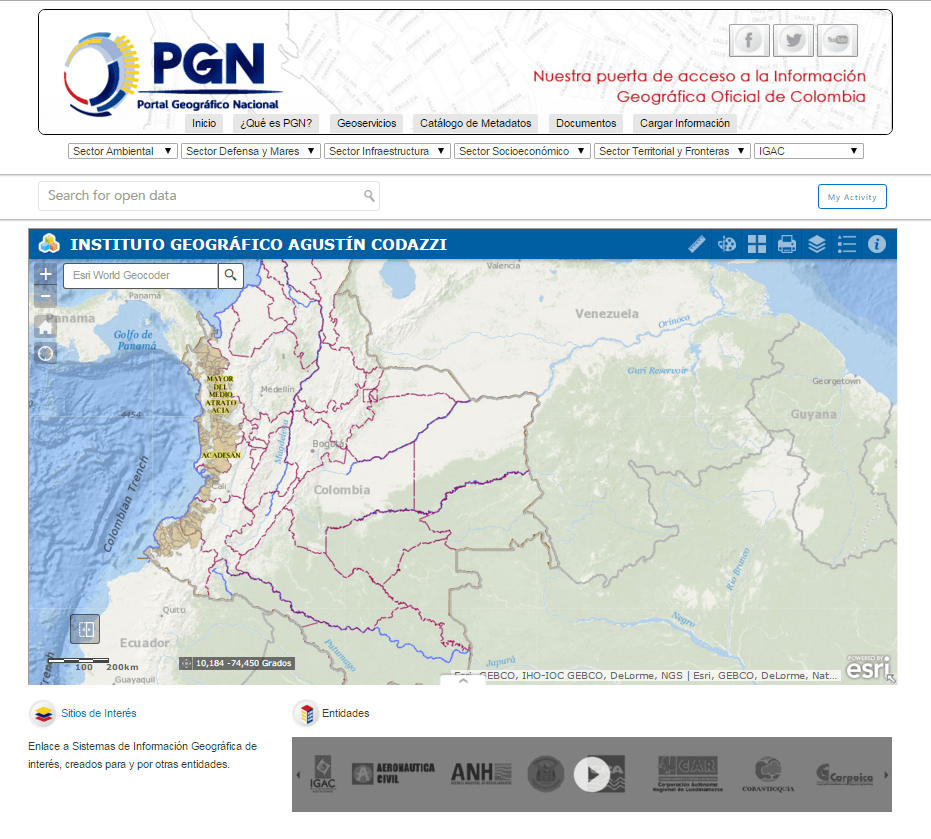931x839 pixels.
Task: Click the home extent icon on the map
Action: [x=45, y=326]
